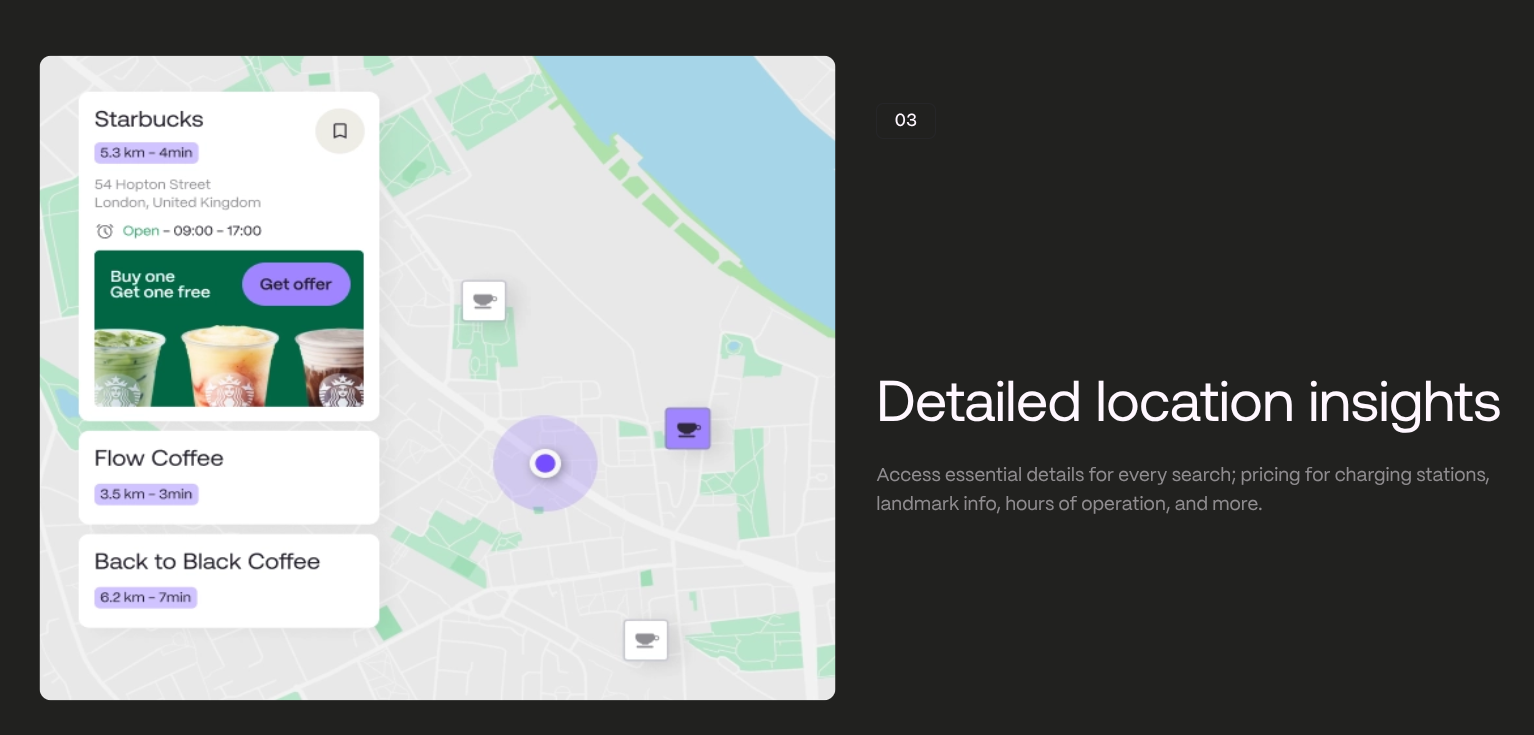Click the 03 step number badge
This screenshot has height=735, width=1534.
coord(905,120)
